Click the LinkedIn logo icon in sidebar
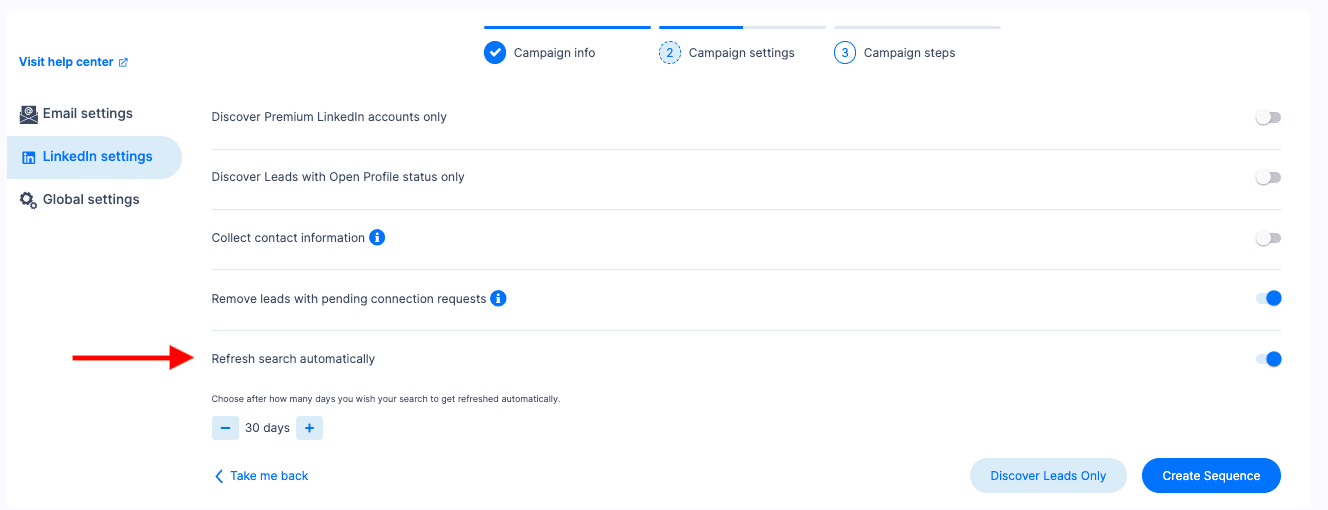This screenshot has height=510, width=1328. click(x=29, y=157)
